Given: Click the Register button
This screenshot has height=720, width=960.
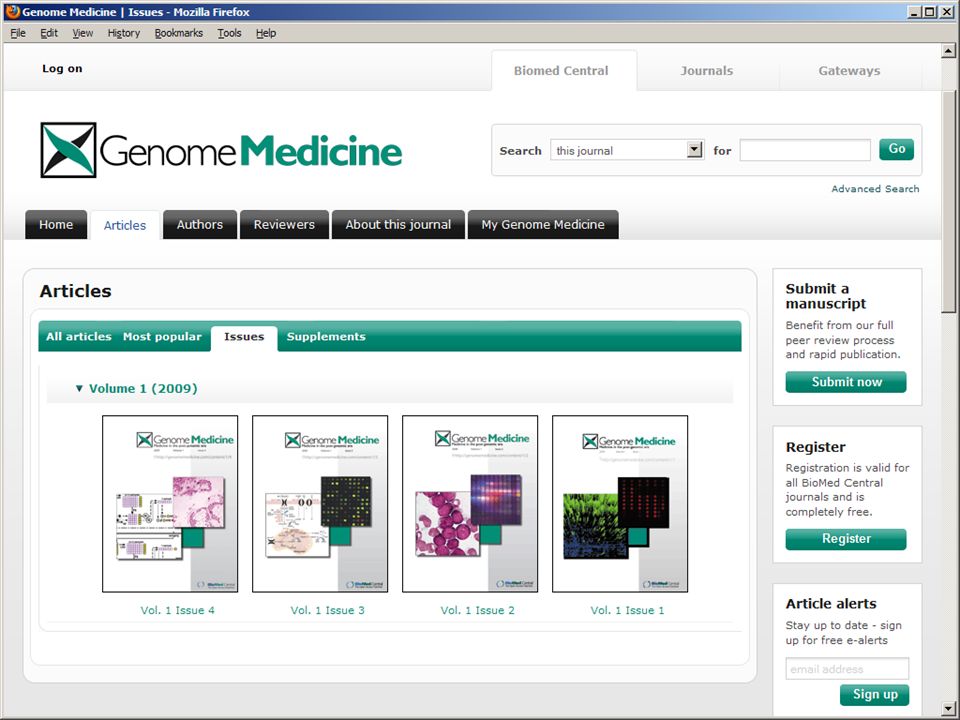Looking at the screenshot, I should [846, 539].
